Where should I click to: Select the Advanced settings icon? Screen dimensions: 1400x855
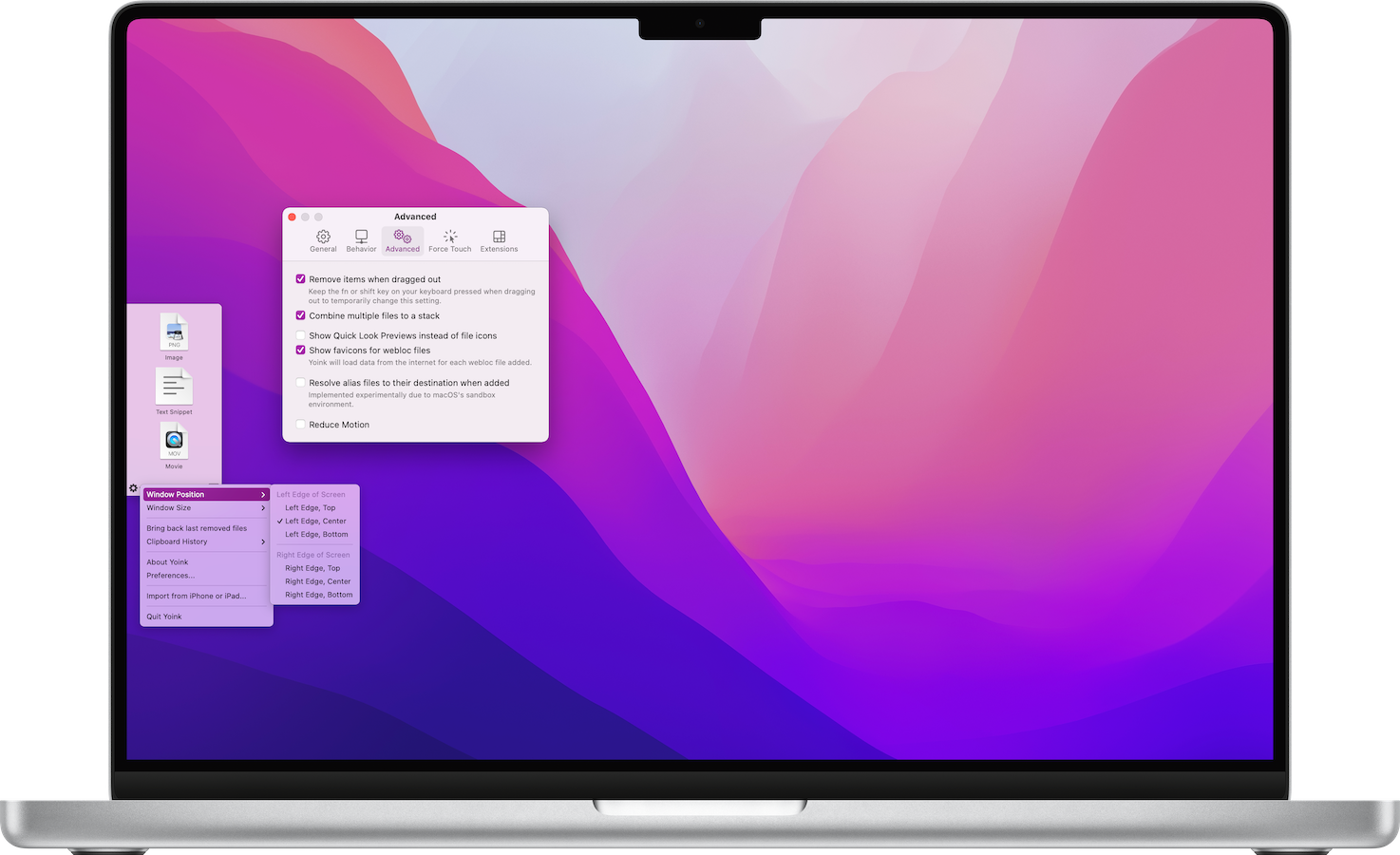pyautogui.click(x=402, y=239)
